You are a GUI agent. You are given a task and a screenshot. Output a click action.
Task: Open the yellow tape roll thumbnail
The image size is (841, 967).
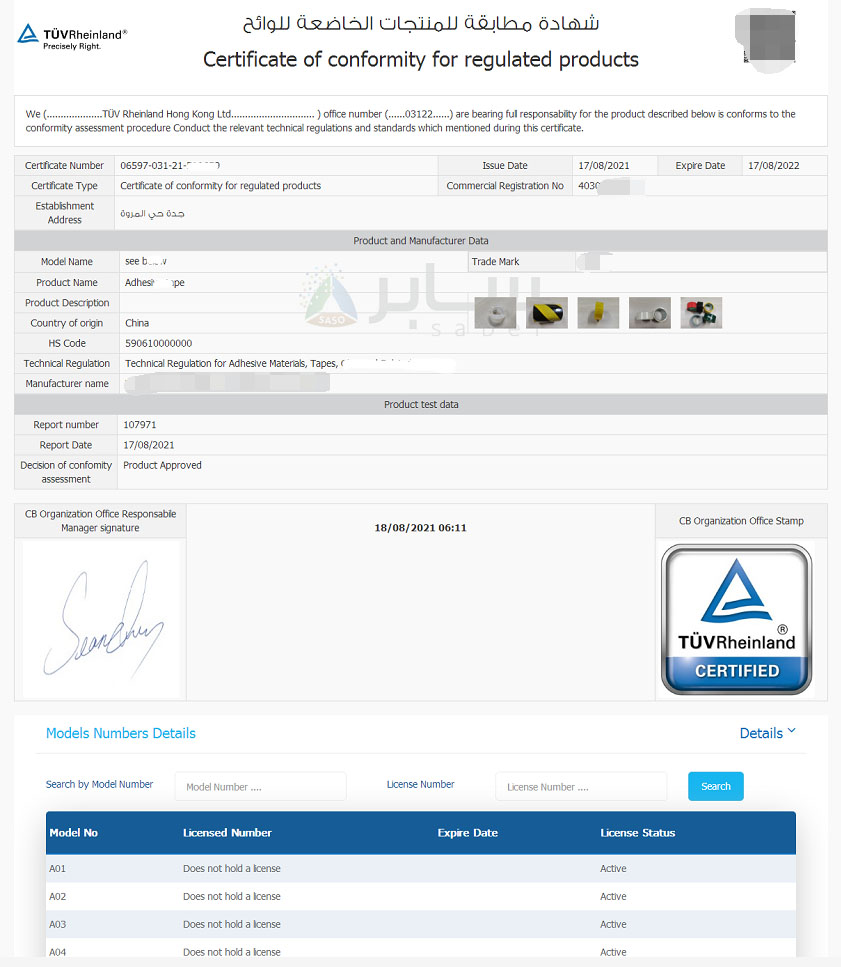(598, 313)
